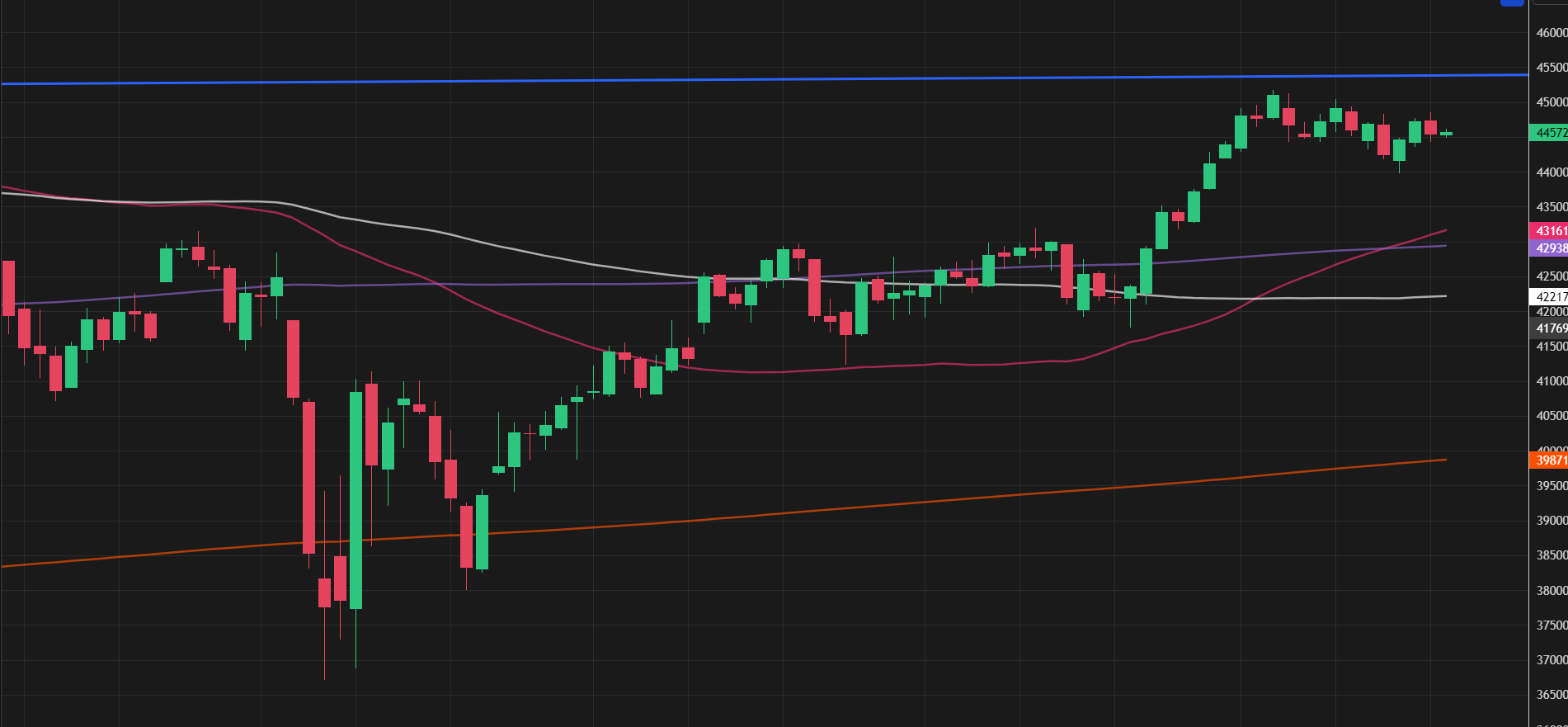Select the orange moving average line
The height and width of the screenshot is (727, 1568).
[x=825, y=509]
